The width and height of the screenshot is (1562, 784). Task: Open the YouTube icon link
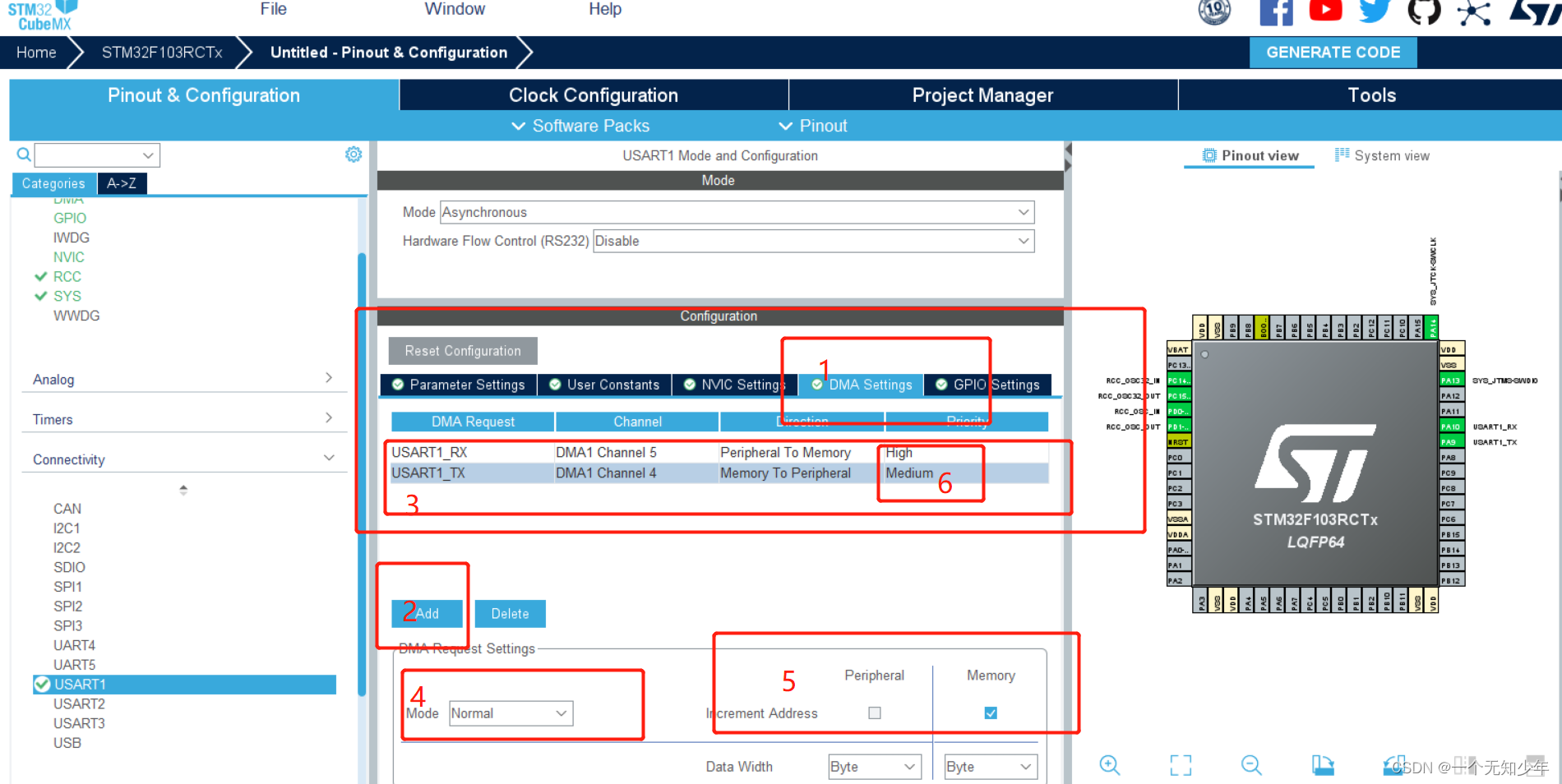pyautogui.click(x=1325, y=10)
